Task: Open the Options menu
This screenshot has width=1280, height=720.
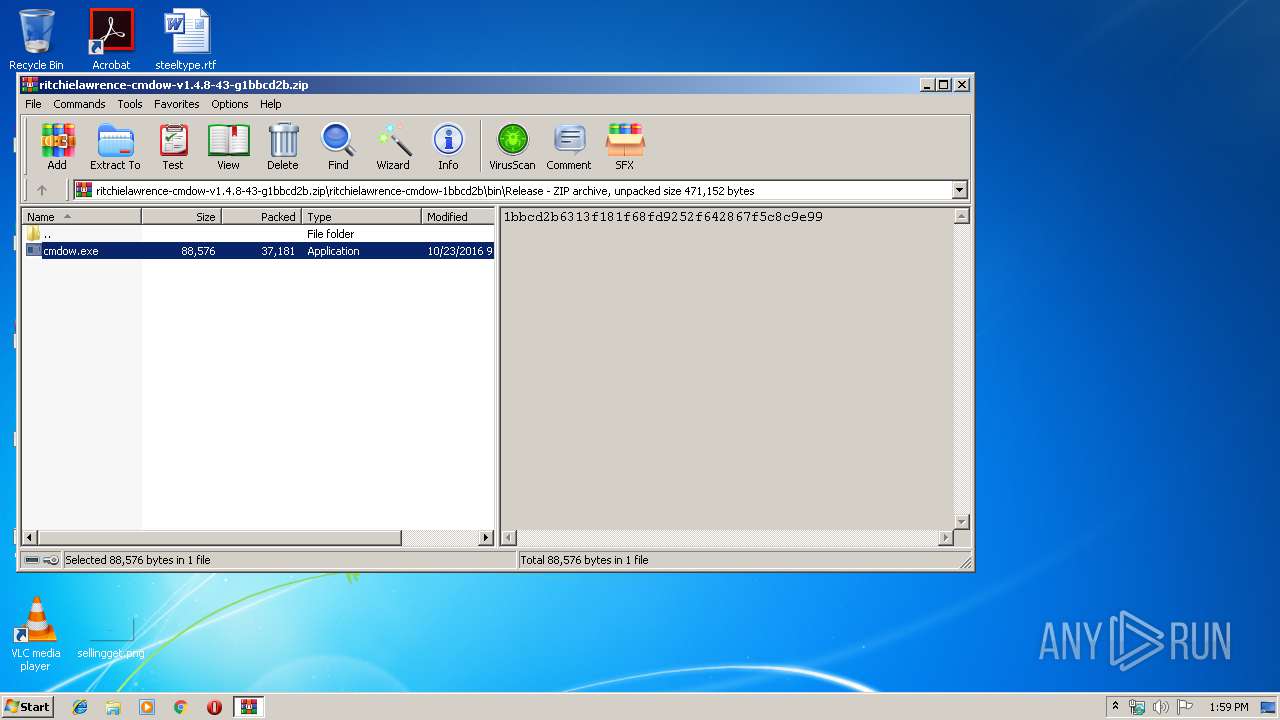Action: [x=230, y=104]
